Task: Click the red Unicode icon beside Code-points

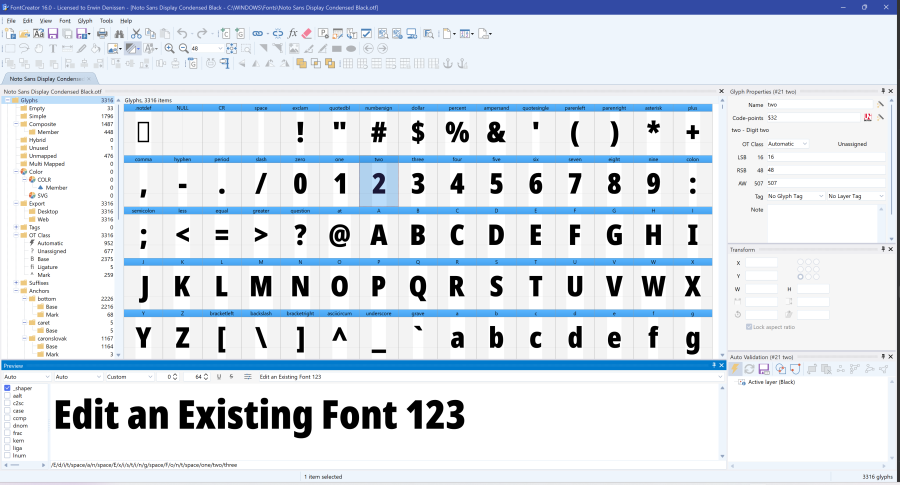Action: tap(867, 118)
